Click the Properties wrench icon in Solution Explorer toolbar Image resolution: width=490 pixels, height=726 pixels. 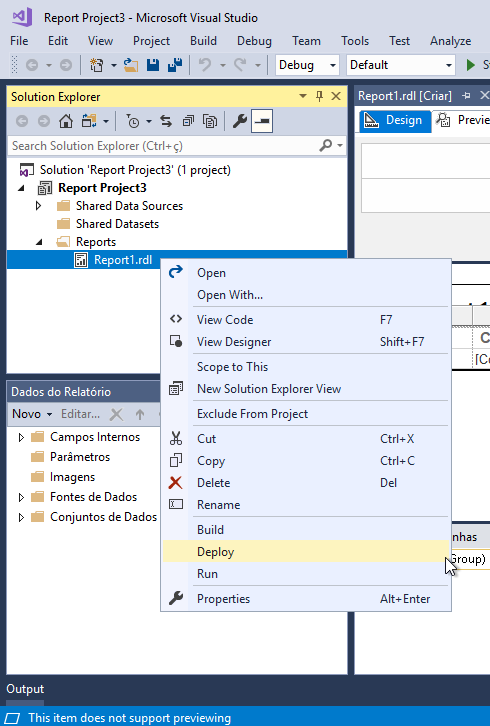click(239, 121)
